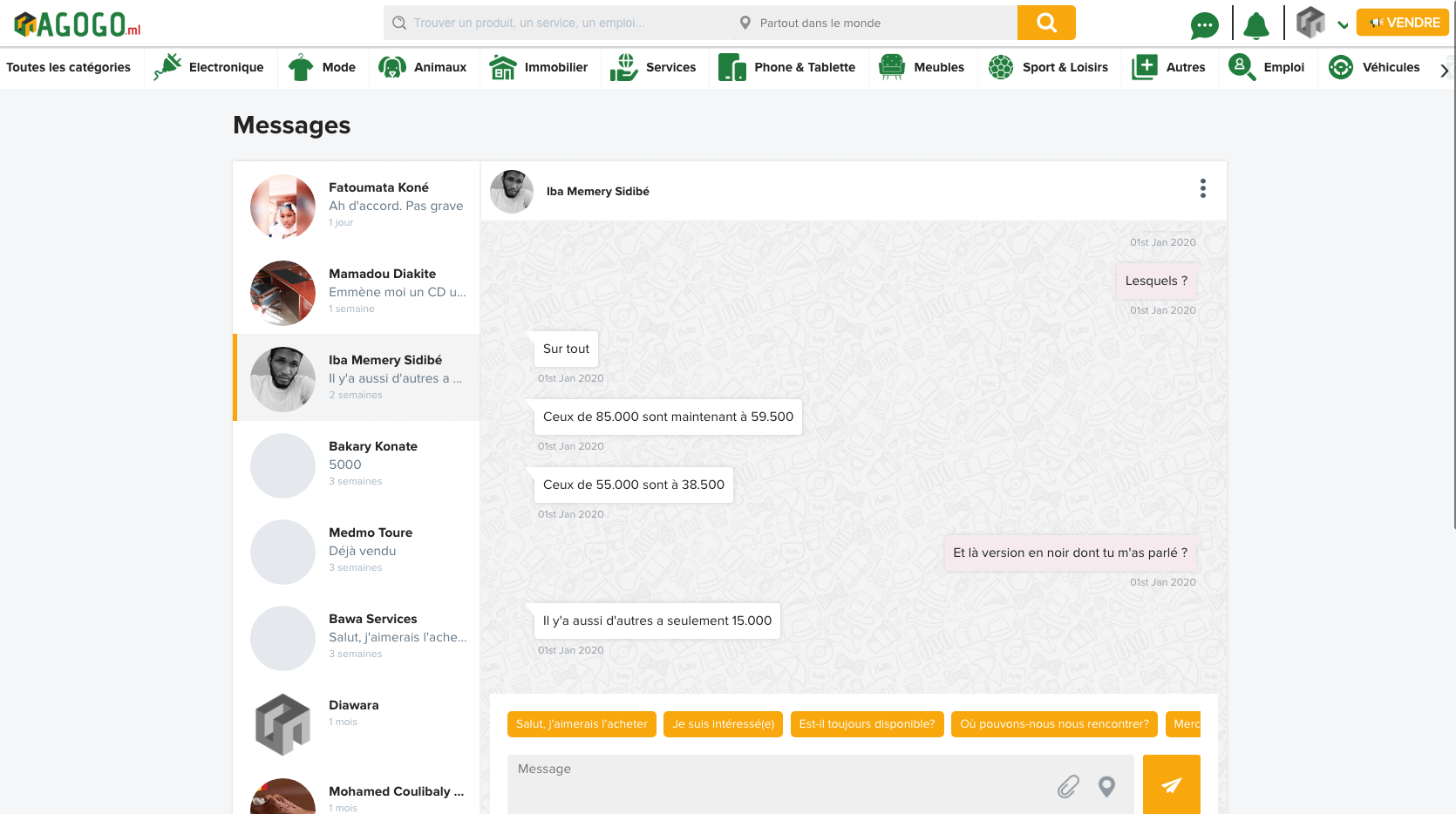Open the chat messages bubble icon
This screenshot has height=814, width=1456.
1204,25
